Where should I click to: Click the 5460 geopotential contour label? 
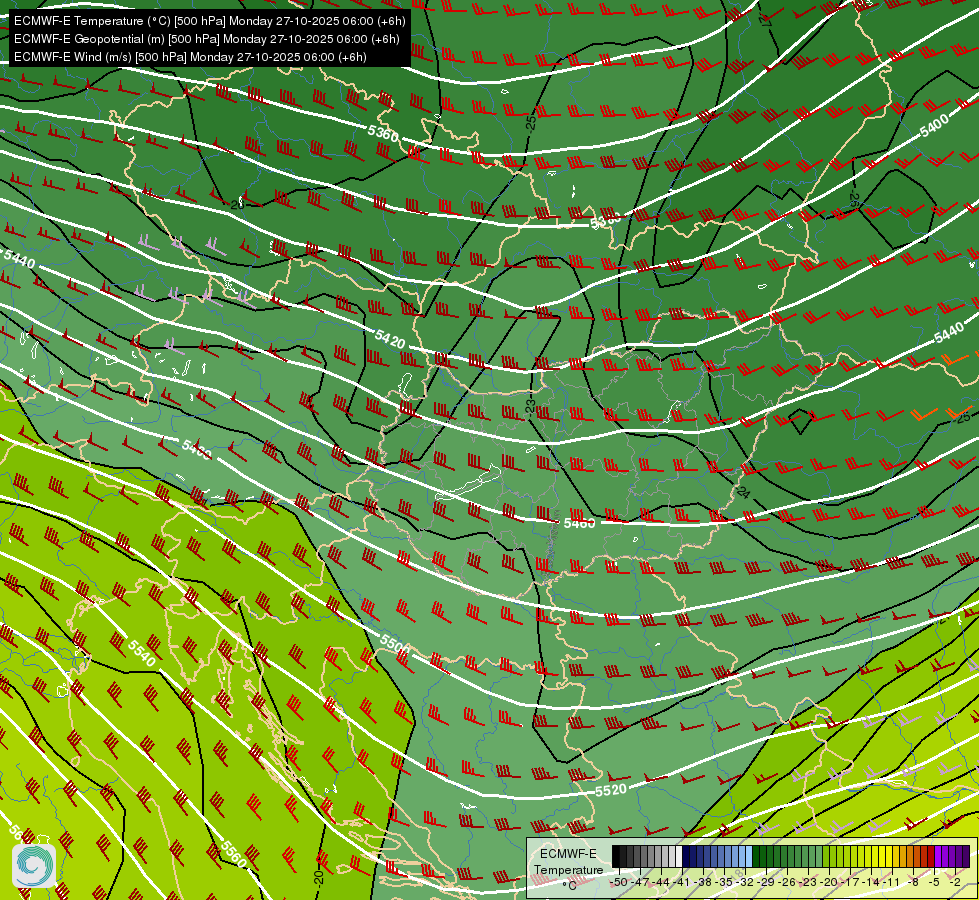(x=579, y=523)
